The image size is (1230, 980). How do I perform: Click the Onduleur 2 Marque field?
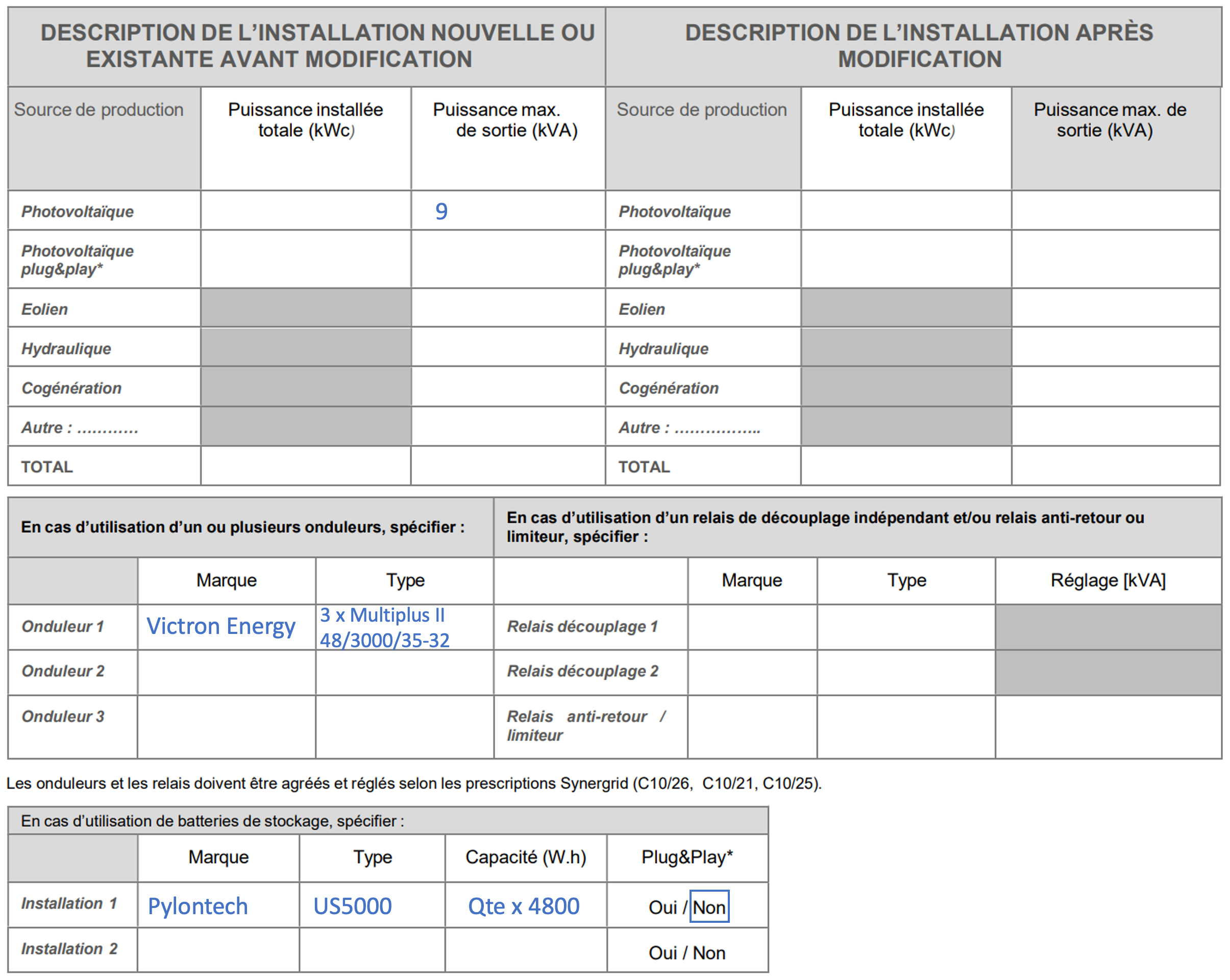pyautogui.click(x=227, y=673)
